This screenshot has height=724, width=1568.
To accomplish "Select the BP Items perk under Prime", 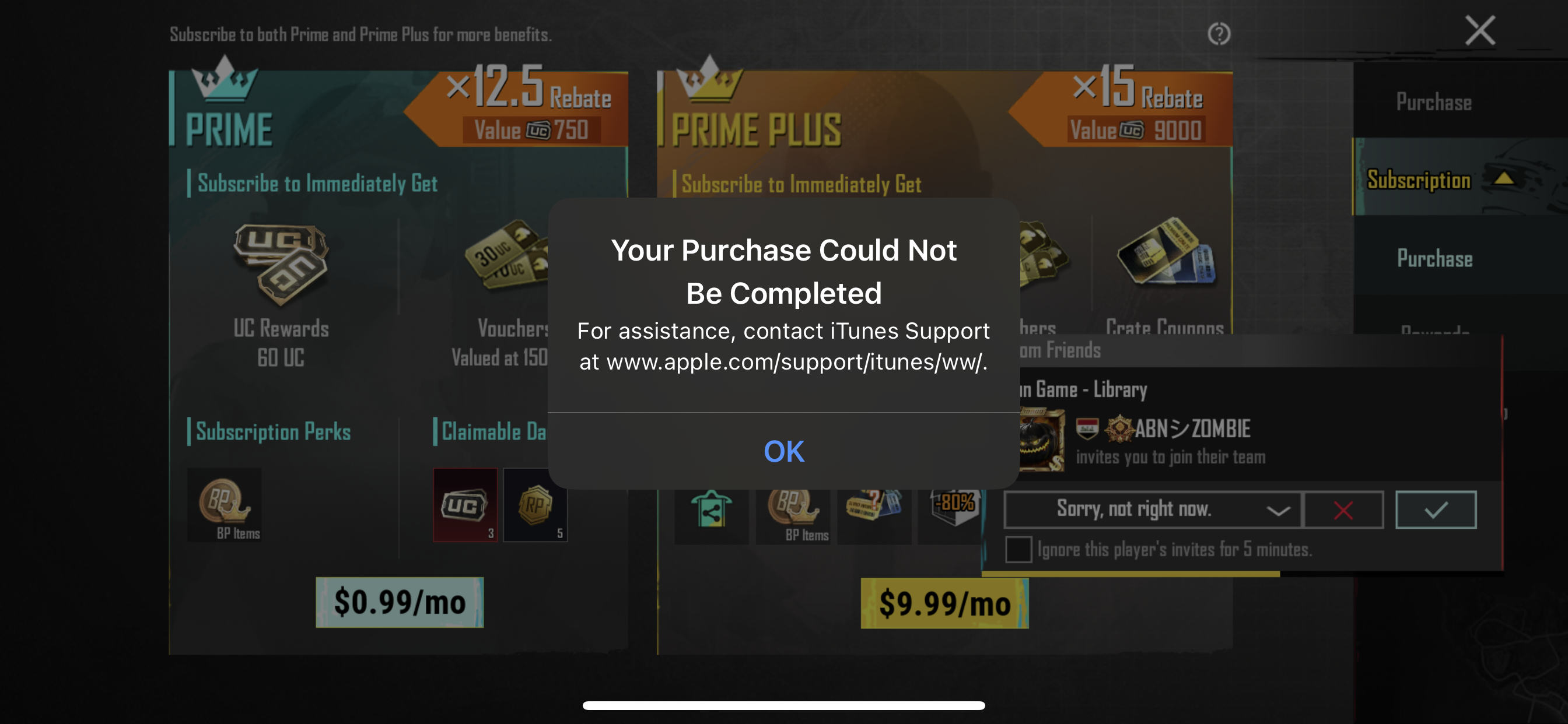I will pos(225,504).
